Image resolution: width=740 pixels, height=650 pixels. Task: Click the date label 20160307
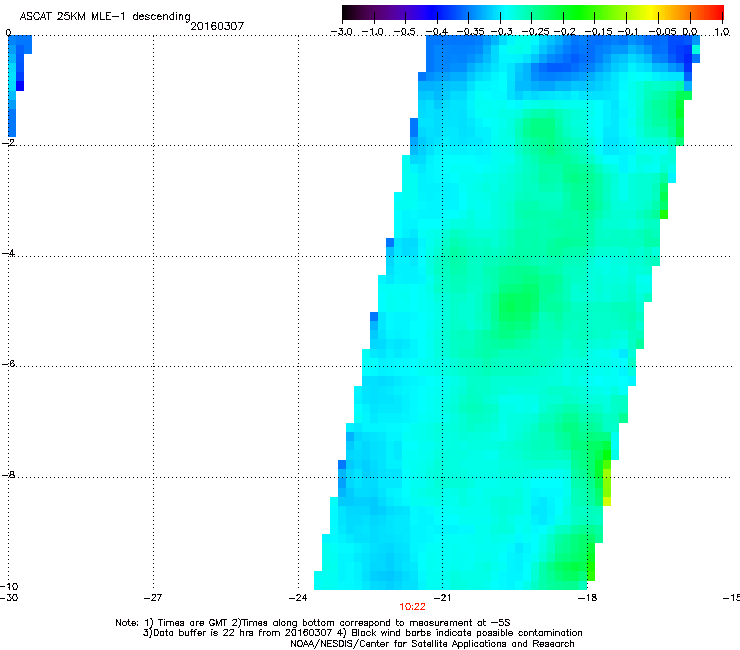click(x=217, y=26)
